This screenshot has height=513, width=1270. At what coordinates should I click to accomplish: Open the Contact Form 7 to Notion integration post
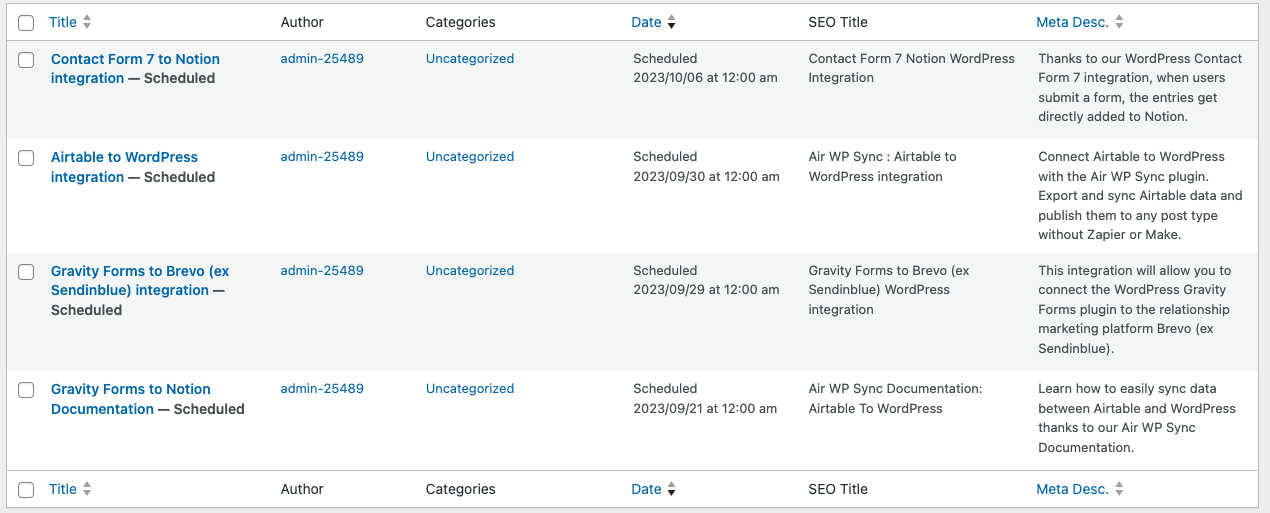135,68
